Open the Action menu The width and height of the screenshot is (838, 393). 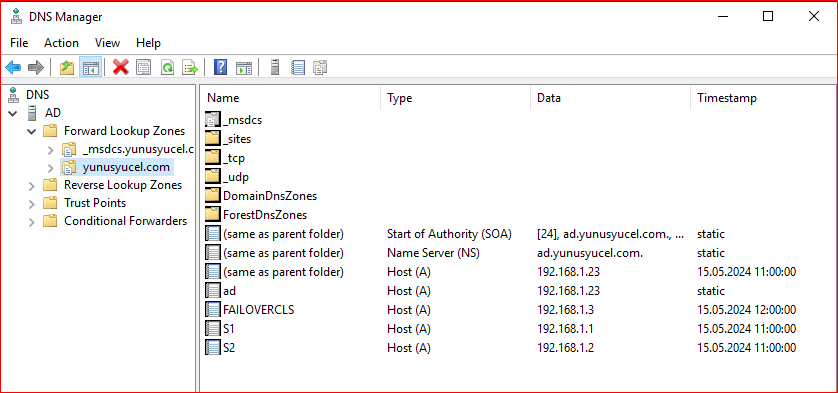pos(61,43)
